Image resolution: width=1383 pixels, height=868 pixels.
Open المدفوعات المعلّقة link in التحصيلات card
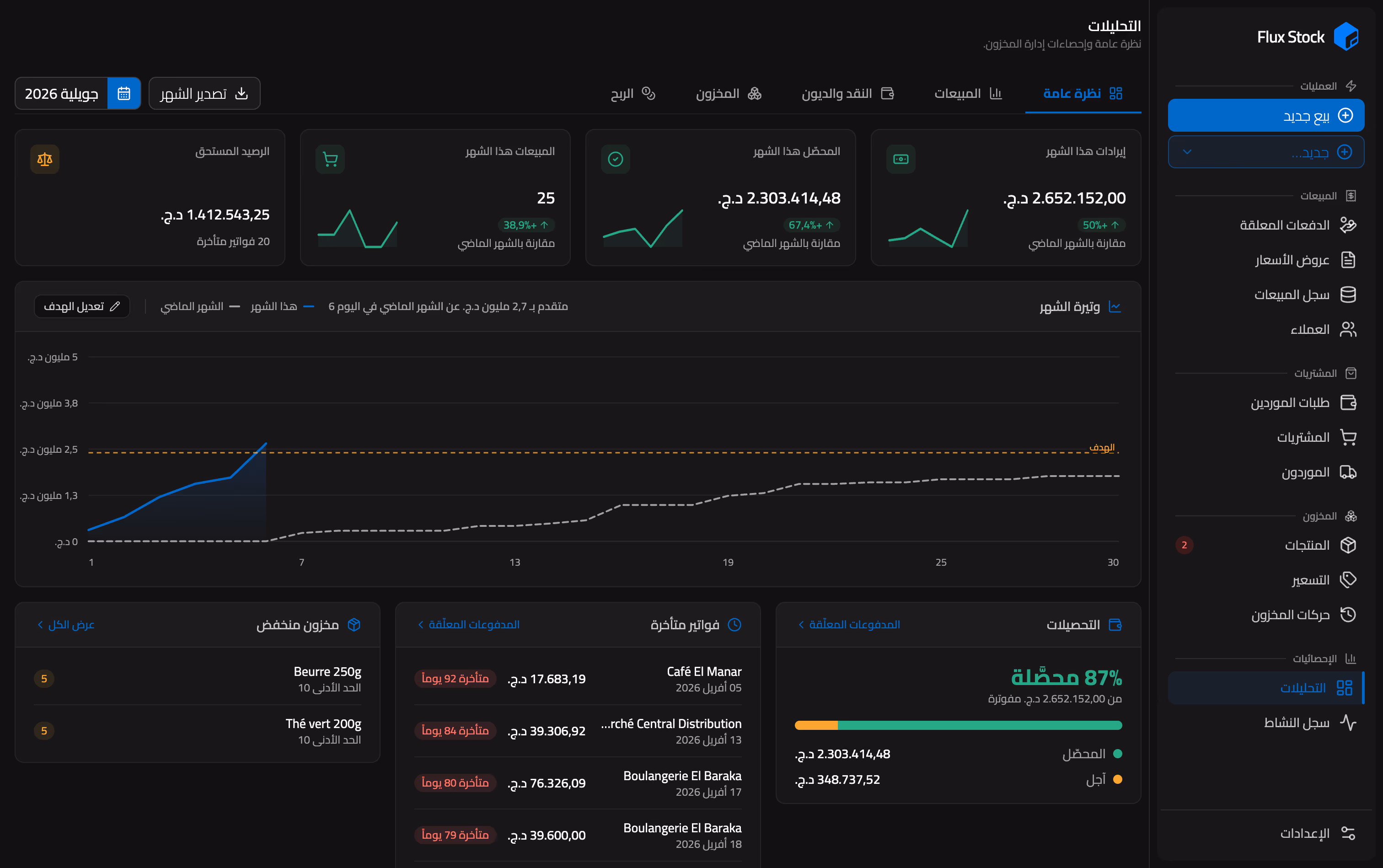point(848,625)
